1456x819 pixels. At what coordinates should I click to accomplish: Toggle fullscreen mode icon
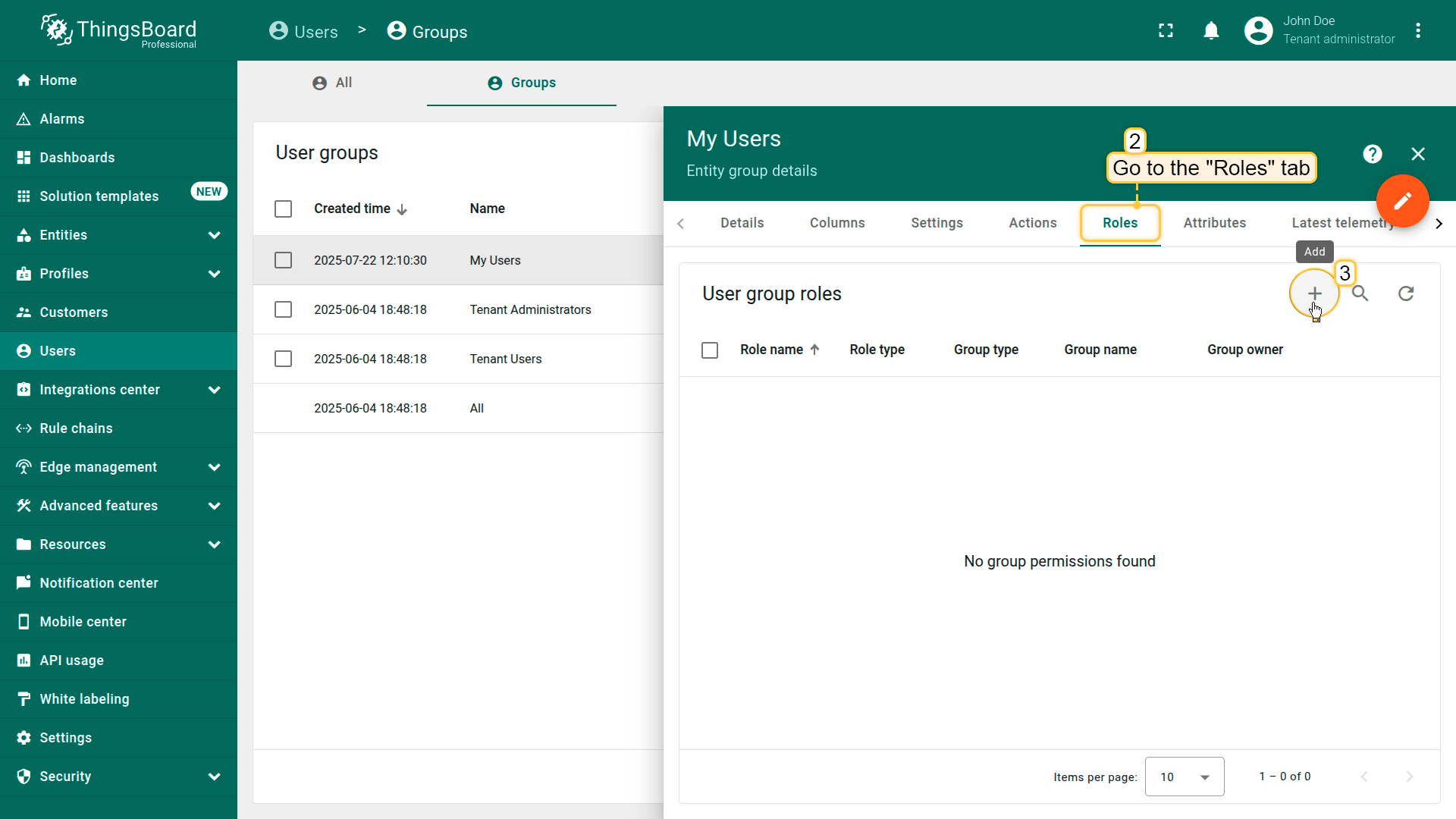[x=1166, y=31]
